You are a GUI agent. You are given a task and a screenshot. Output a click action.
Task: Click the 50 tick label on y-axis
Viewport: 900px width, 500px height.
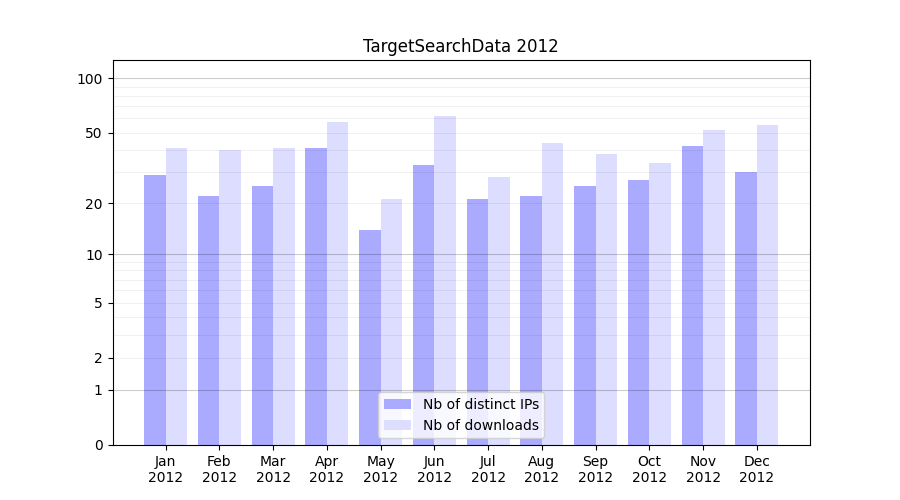coord(93,133)
